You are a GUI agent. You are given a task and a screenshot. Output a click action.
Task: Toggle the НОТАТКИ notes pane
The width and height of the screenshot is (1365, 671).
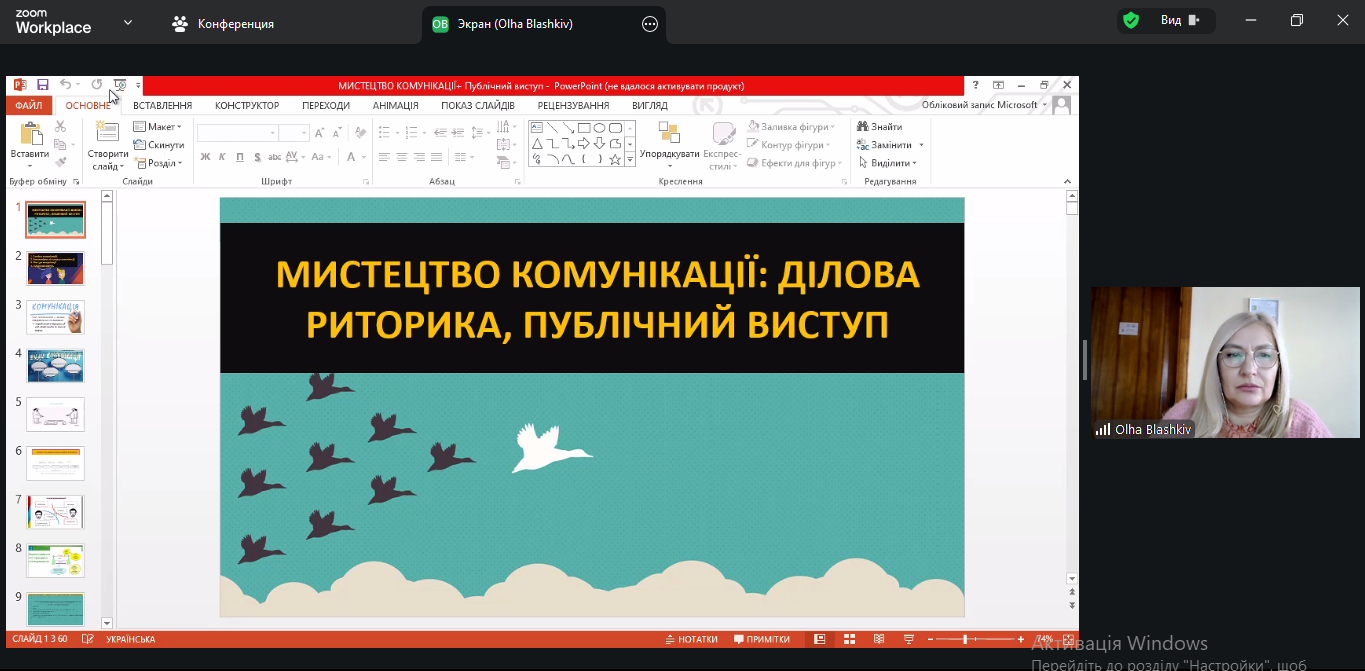[x=691, y=639]
